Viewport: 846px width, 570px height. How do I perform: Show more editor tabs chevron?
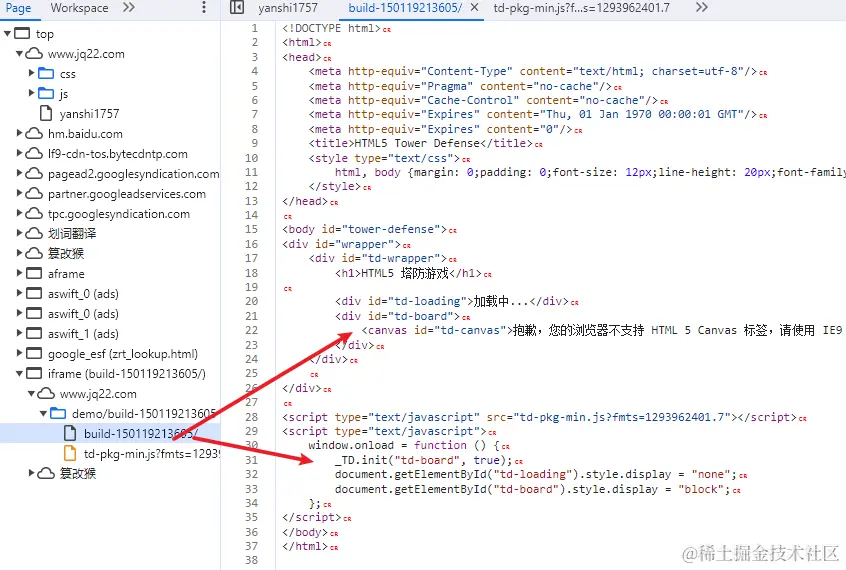pos(701,8)
